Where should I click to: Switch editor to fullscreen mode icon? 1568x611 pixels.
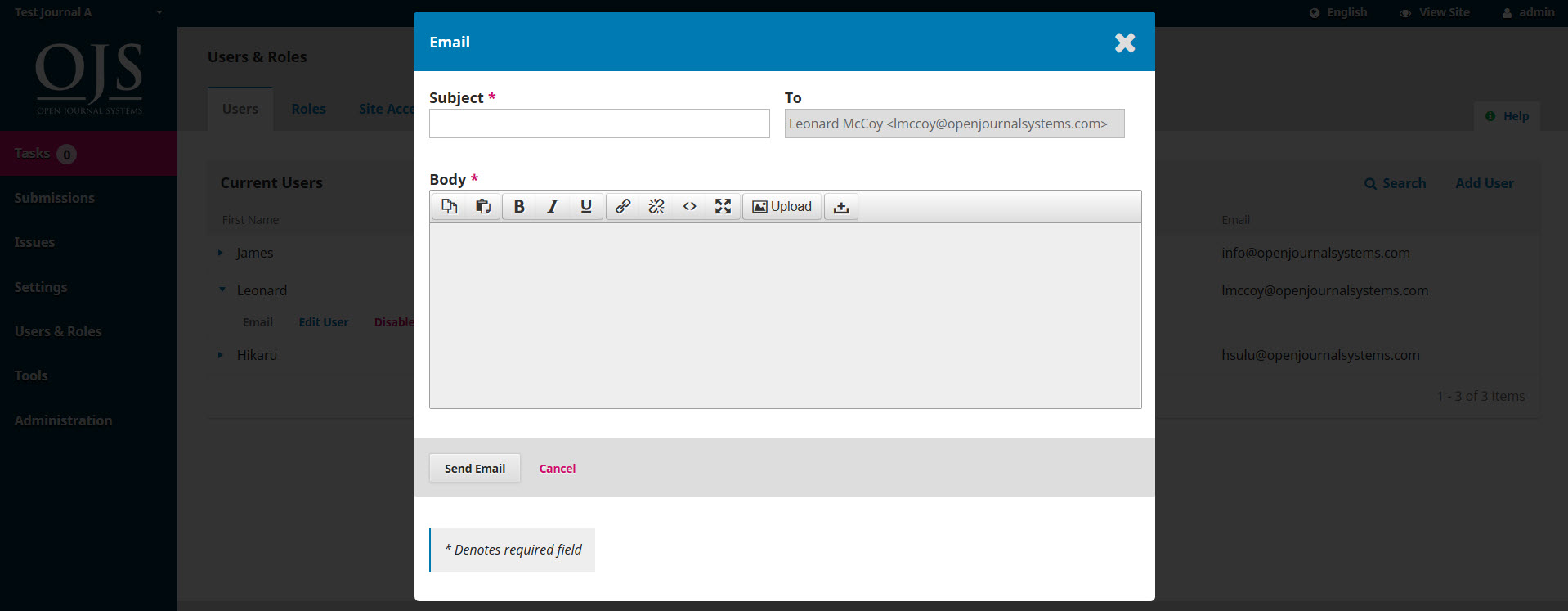724,207
